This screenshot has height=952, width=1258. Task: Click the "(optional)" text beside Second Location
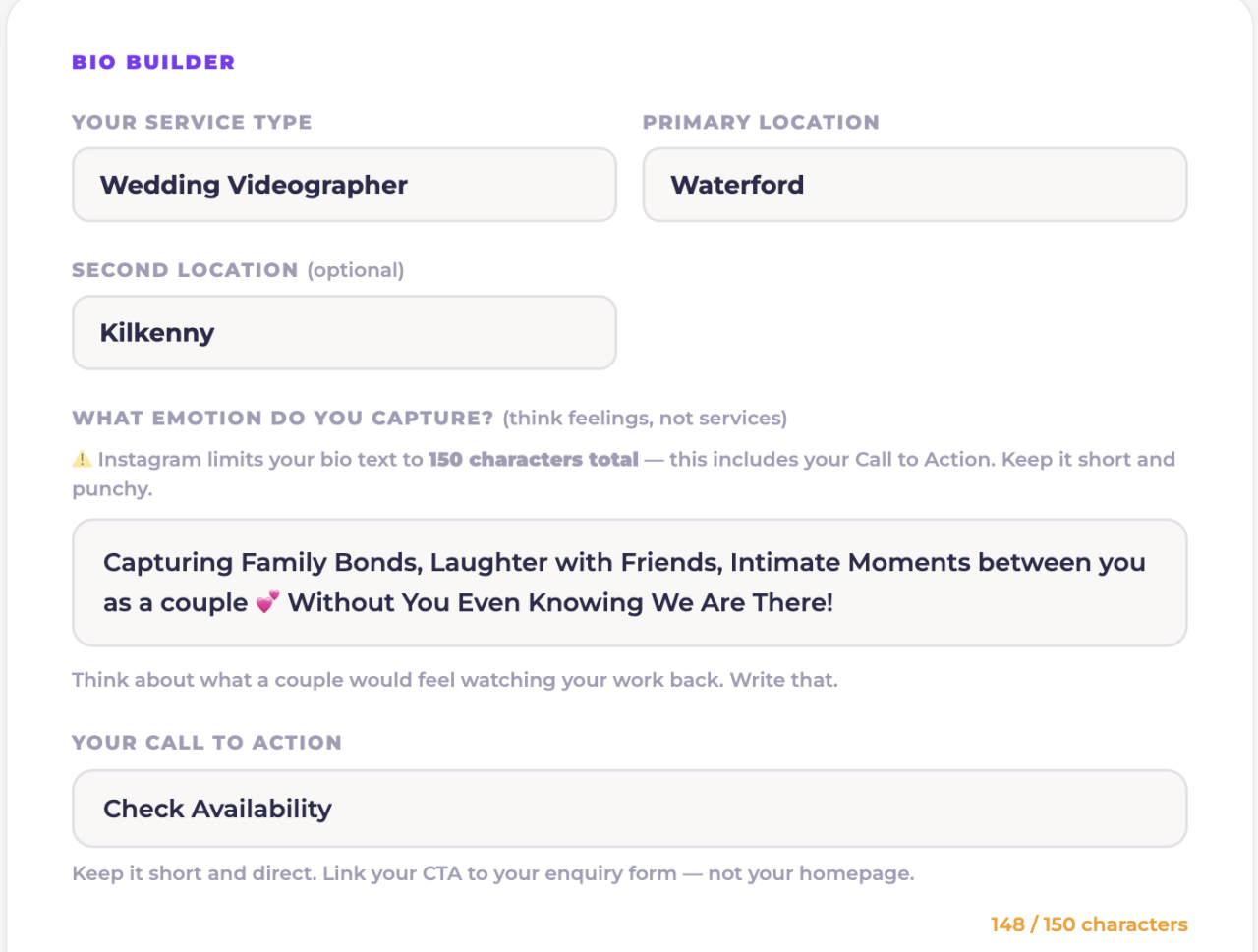point(356,270)
